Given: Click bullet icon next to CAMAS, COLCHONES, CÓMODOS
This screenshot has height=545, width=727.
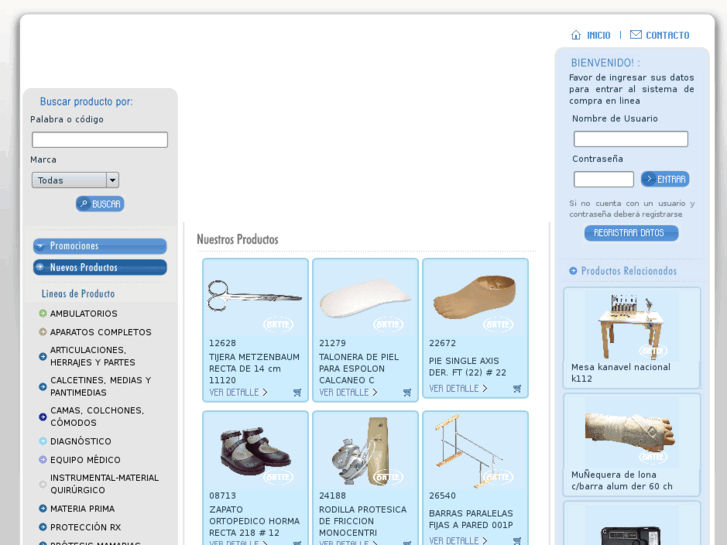Looking at the screenshot, I should [43, 417].
